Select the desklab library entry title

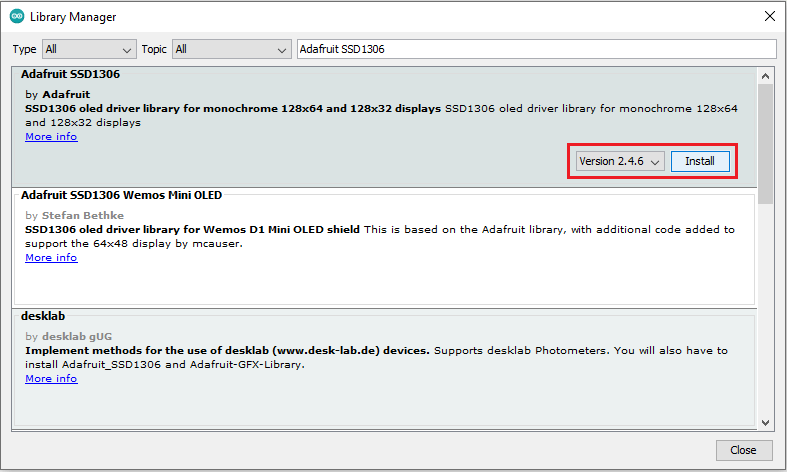tap(43, 316)
